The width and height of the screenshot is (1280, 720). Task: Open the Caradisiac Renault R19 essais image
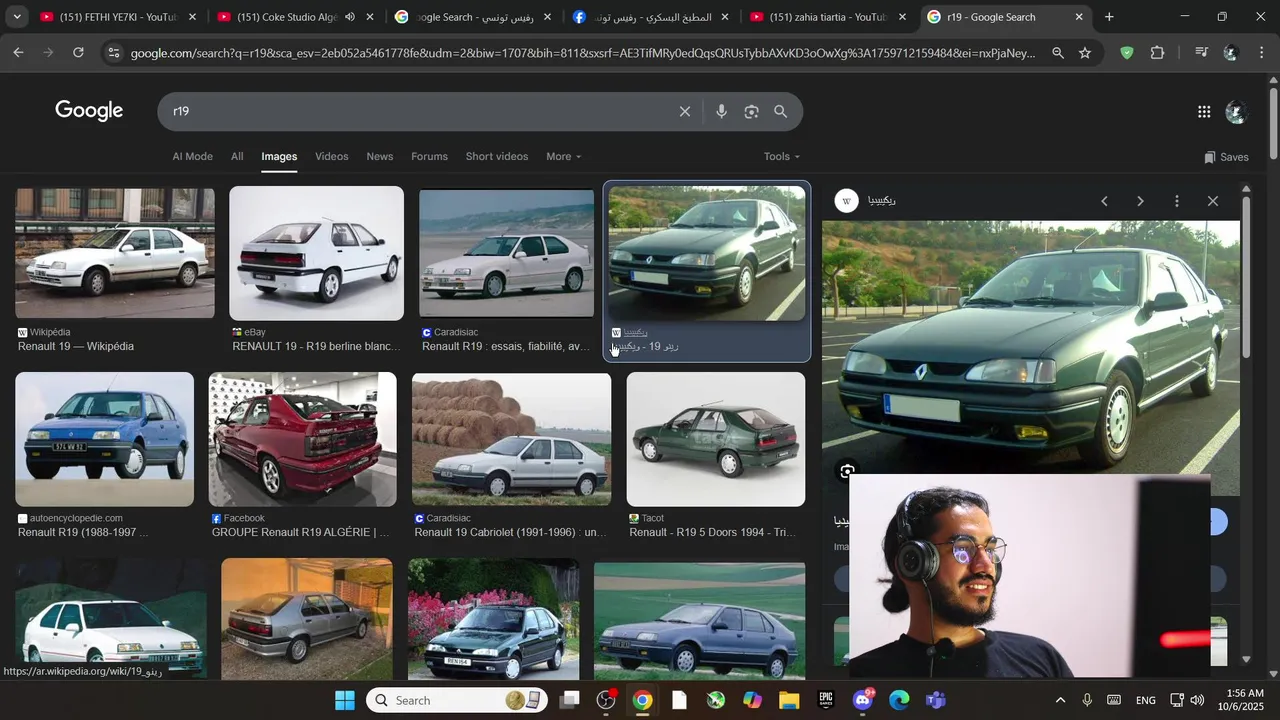pyautogui.click(x=506, y=254)
